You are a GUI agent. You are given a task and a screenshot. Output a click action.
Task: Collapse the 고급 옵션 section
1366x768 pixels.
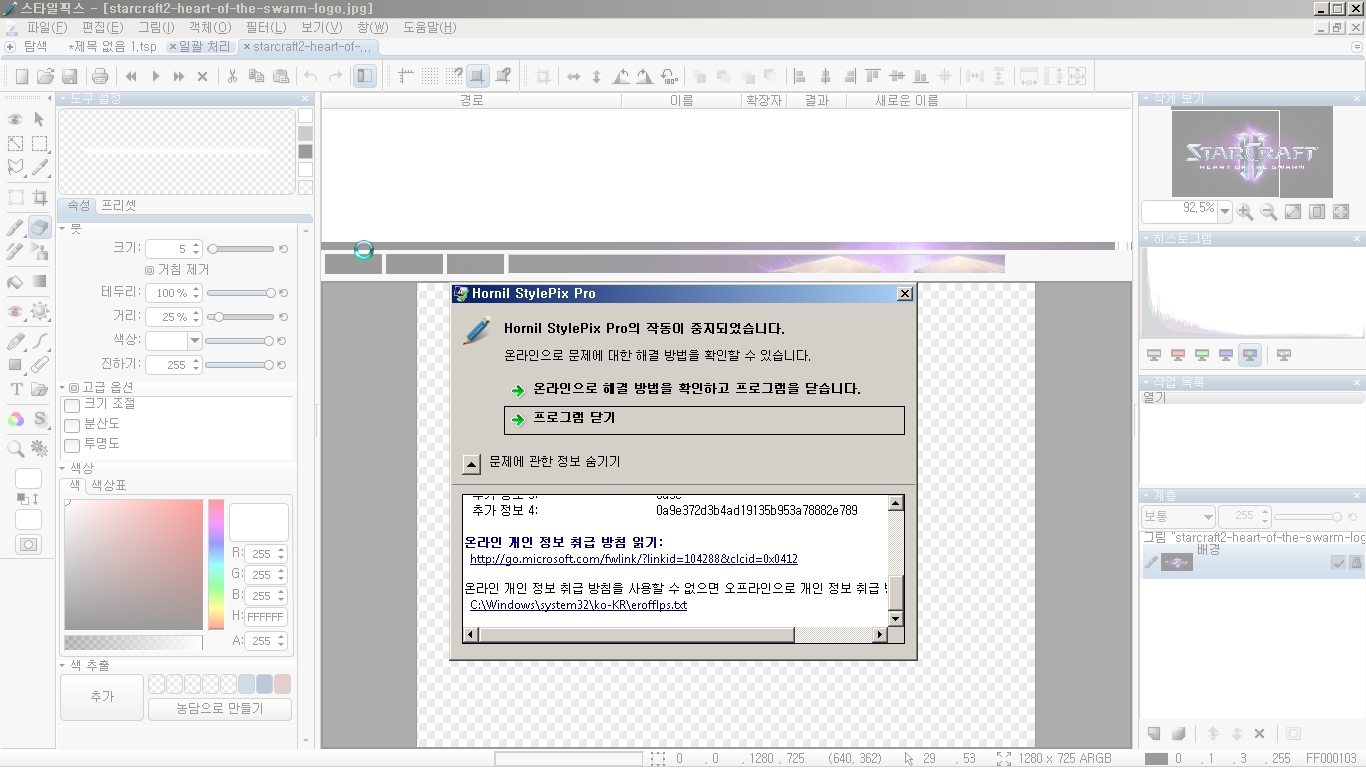coord(63,388)
